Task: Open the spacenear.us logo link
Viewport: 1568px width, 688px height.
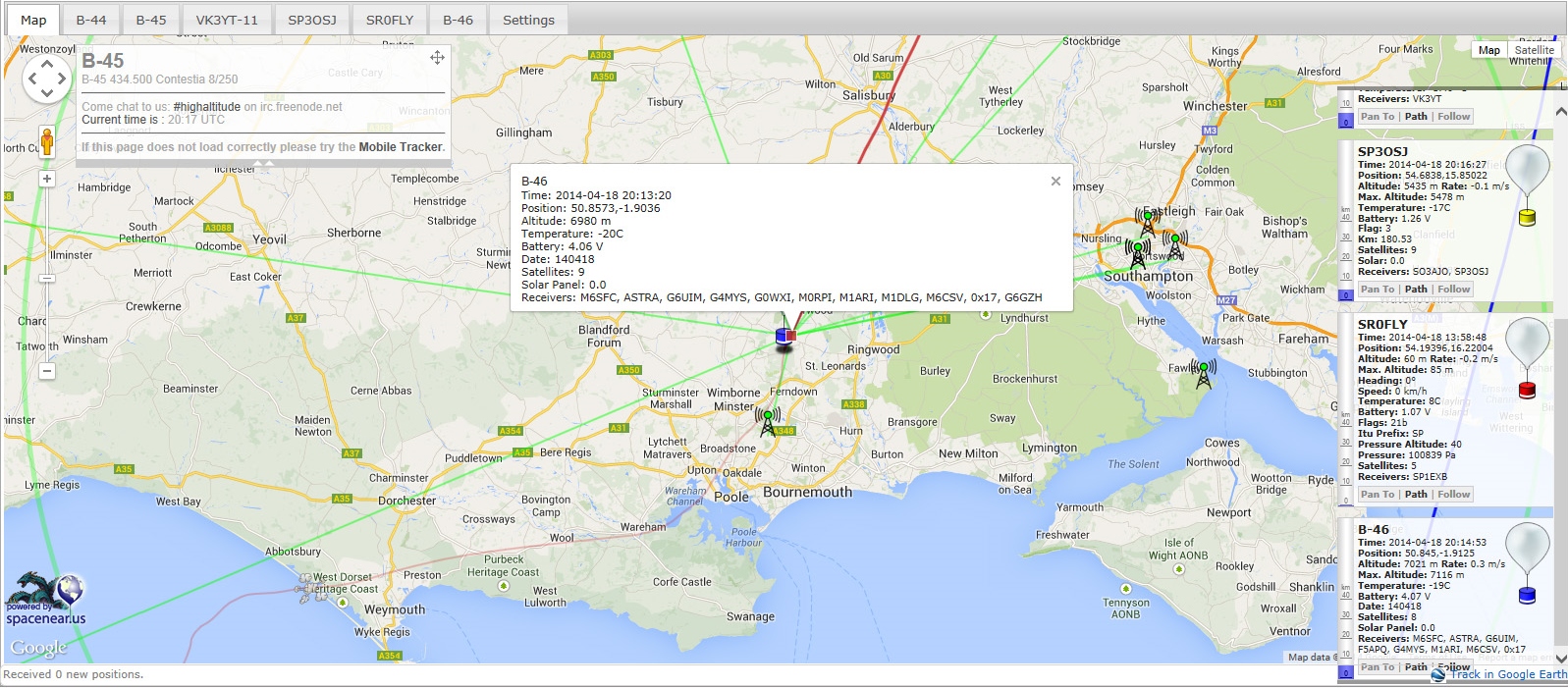Action: tap(46, 600)
